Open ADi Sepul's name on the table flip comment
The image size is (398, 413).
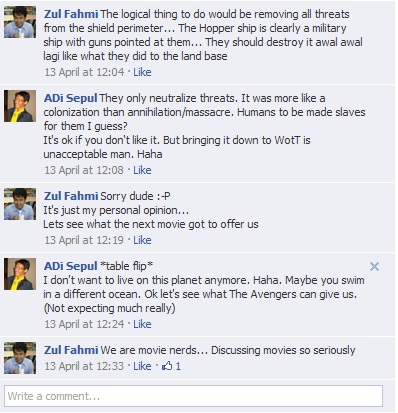tap(70, 266)
